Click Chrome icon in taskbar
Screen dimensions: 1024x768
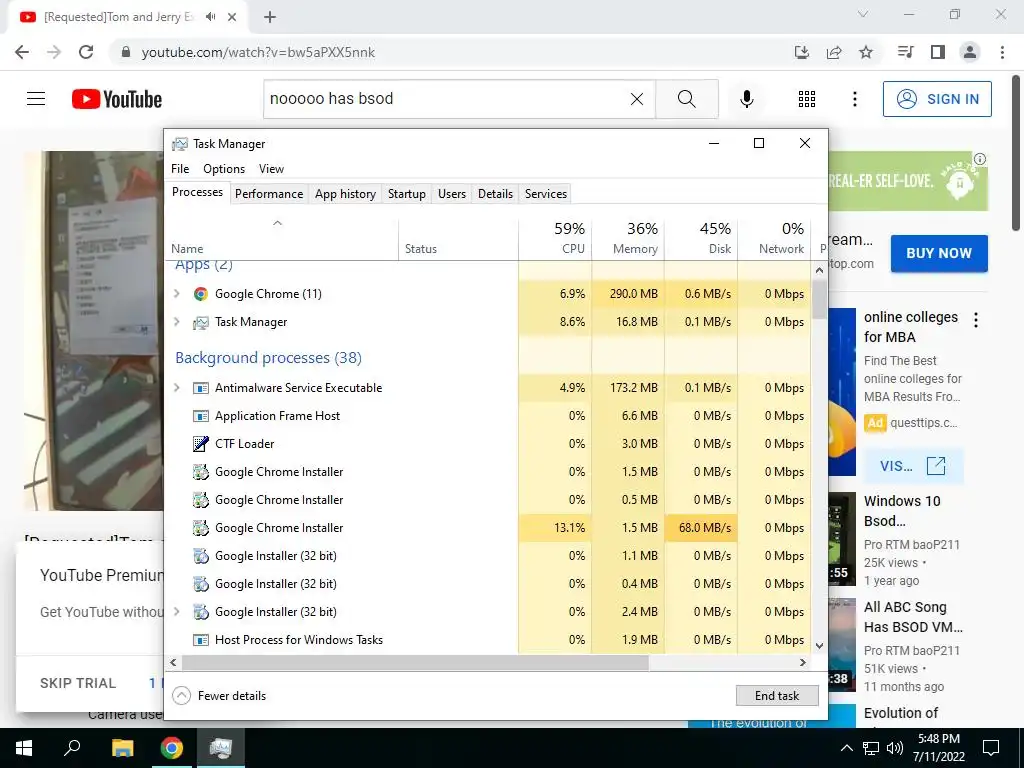pos(172,748)
